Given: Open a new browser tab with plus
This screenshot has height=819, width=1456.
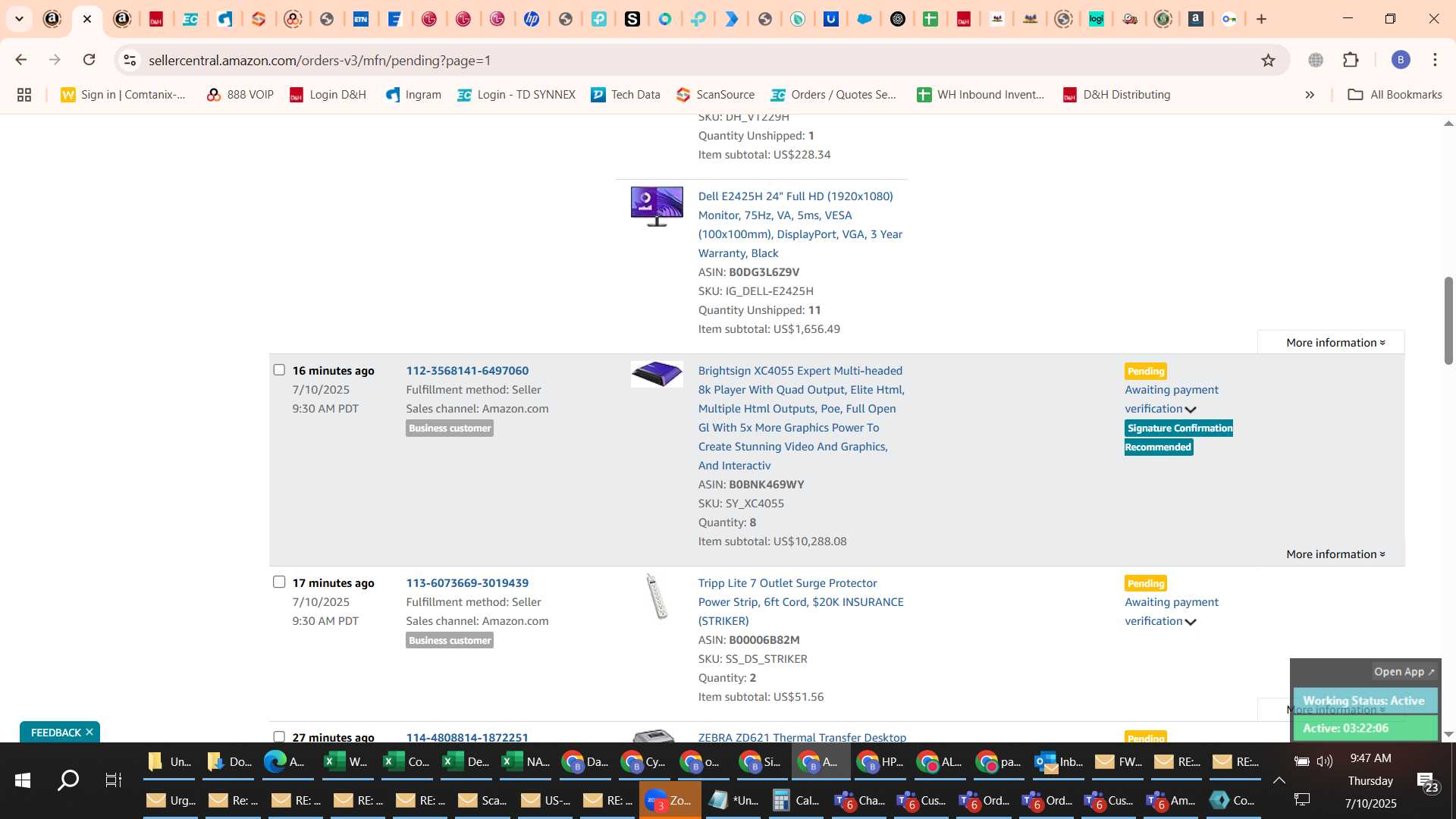Looking at the screenshot, I should pyautogui.click(x=1261, y=19).
